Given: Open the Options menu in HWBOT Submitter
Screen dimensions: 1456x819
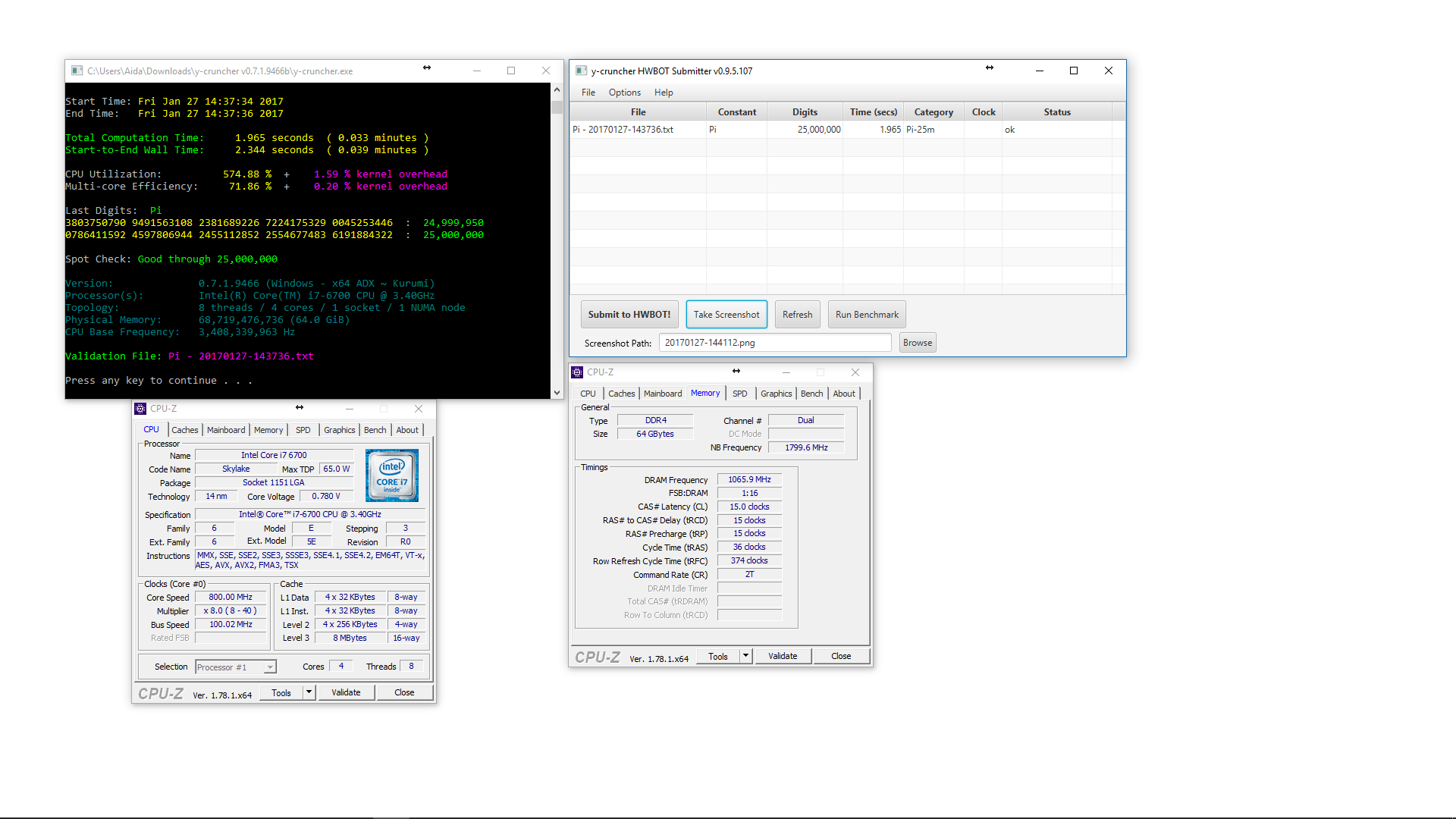Looking at the screenshot, I should click(x=625, y=93).
